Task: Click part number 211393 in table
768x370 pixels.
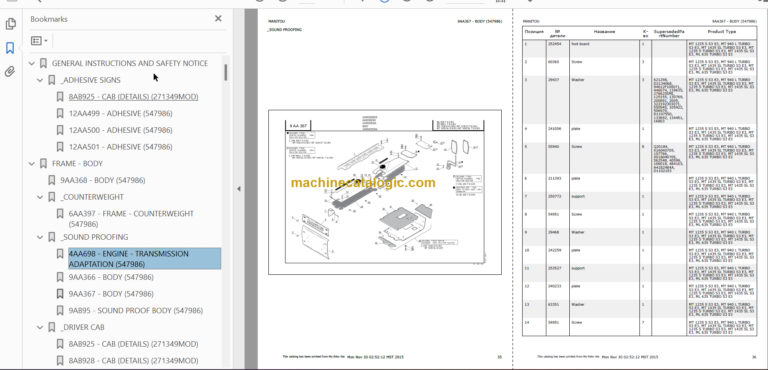Action: (x=554, y=178)
